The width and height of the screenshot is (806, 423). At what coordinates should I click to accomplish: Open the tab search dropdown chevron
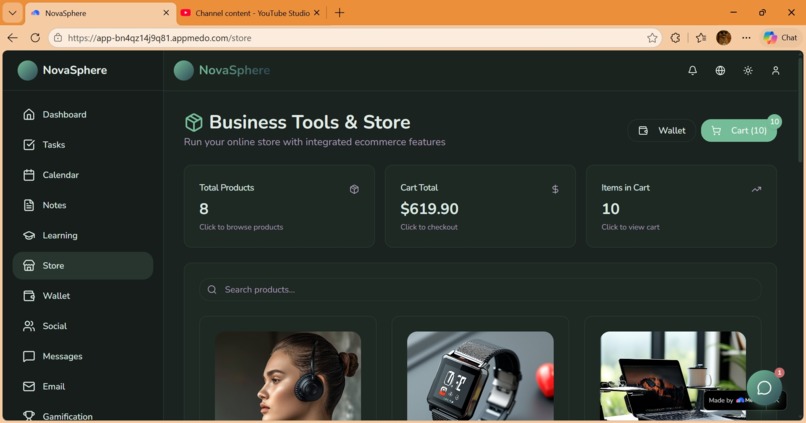click(12, 13)
